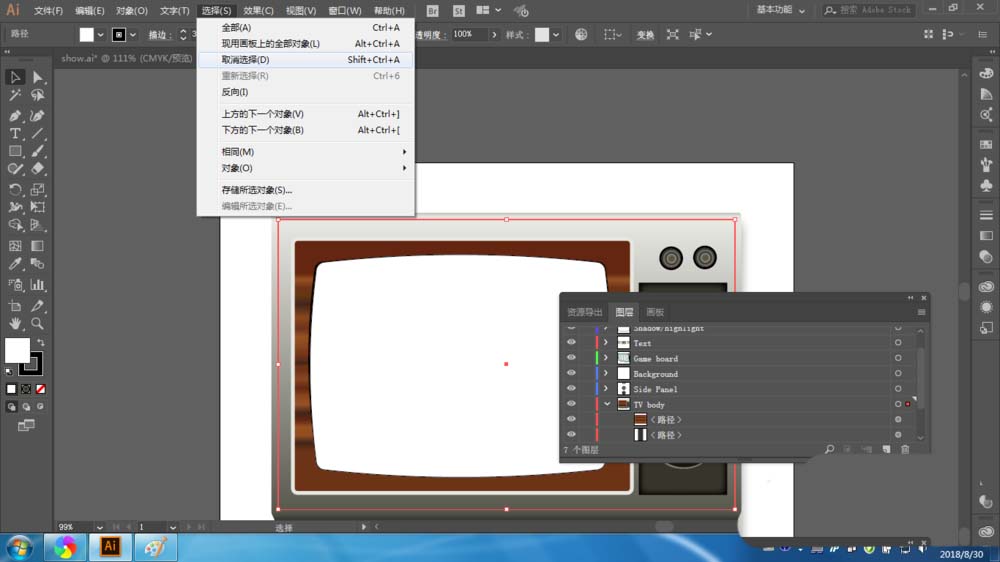
Task: Hide the Side Panel layer
Action: coord(571,389)
